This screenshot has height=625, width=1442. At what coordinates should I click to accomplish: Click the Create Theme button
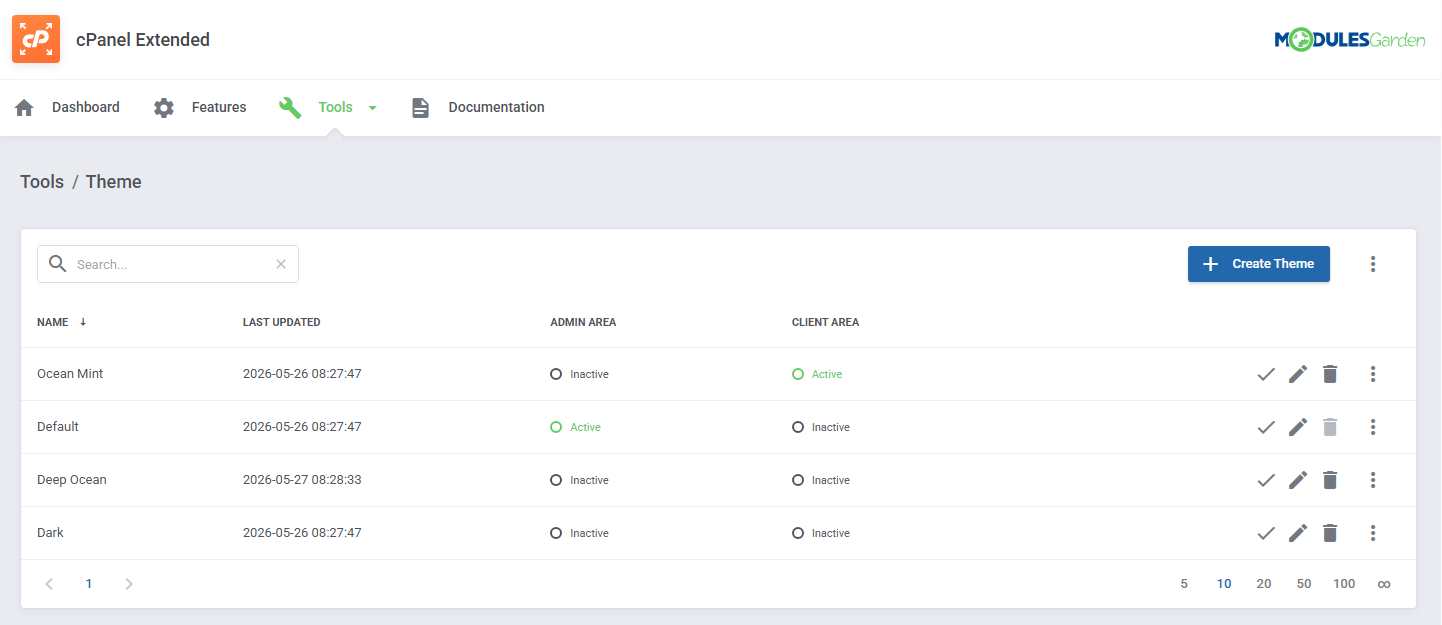pos(1259,264)
